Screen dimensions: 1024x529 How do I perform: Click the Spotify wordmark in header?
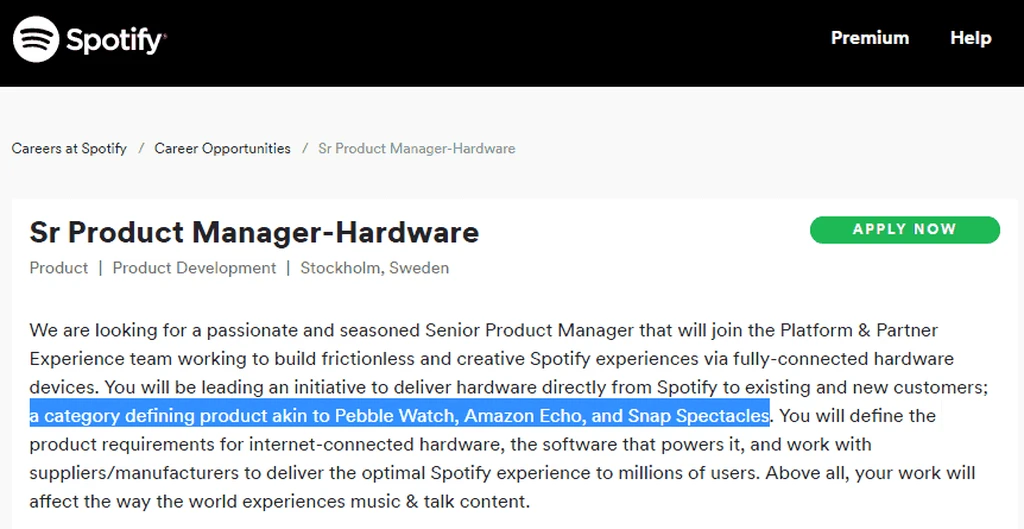[116, 40]
